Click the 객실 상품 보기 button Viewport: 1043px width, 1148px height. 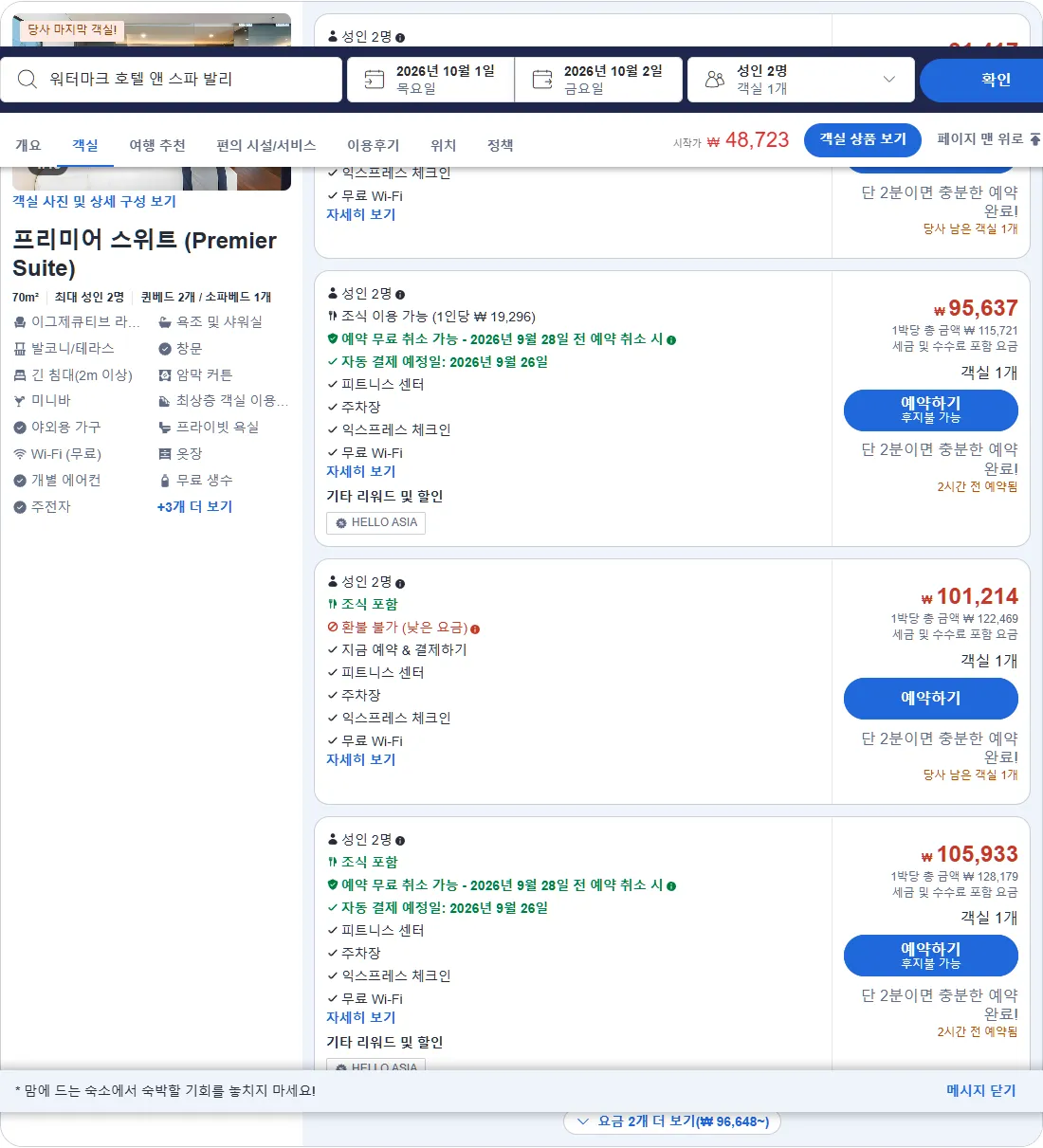coord(863,139)
